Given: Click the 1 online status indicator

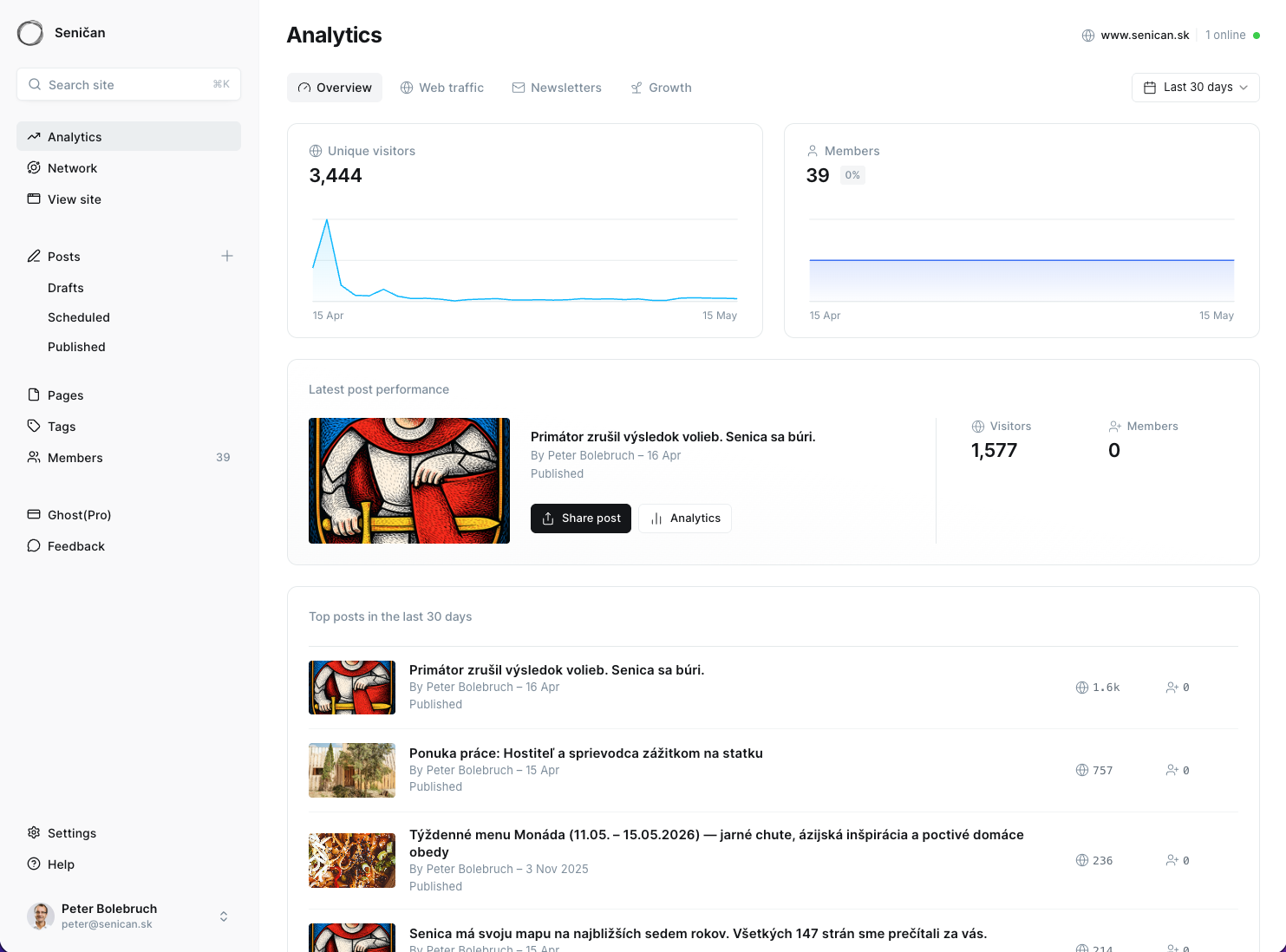Looking at the screenshot, I should coord(1232,36).
